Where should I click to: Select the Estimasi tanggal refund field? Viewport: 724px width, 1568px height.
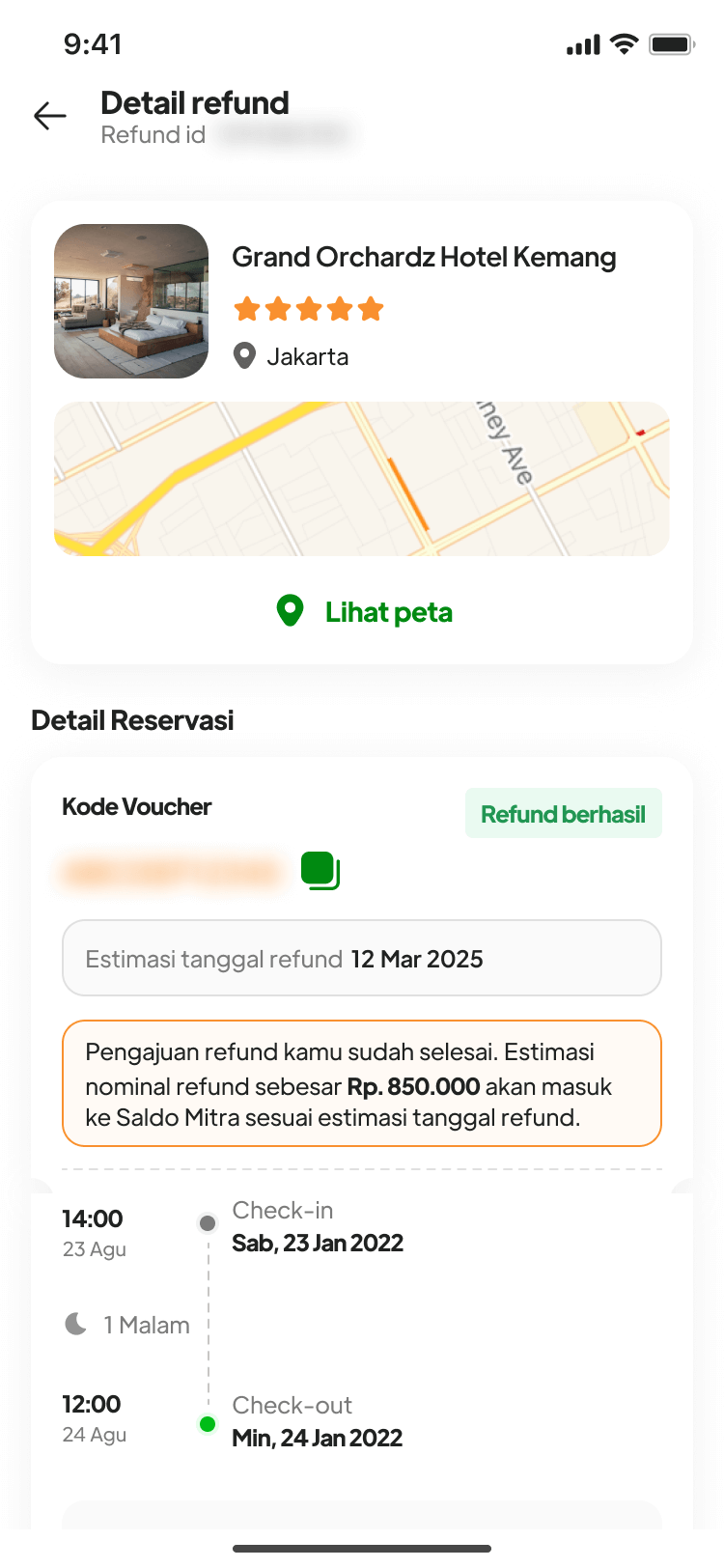point(361,958)
